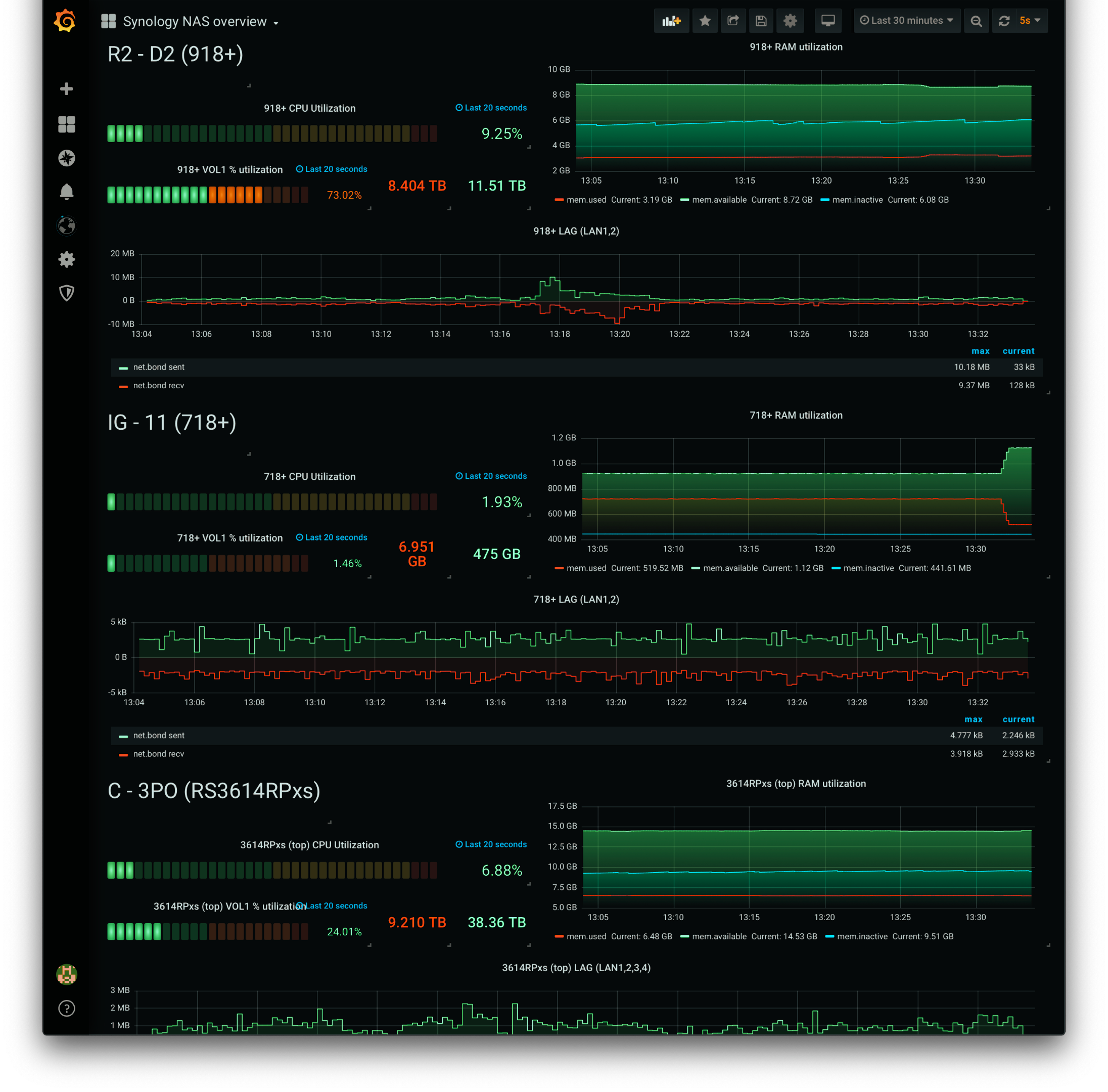1108x1092 pixels.
Task: Open the Explore compass icon
Action: click(x=67, y=158)
